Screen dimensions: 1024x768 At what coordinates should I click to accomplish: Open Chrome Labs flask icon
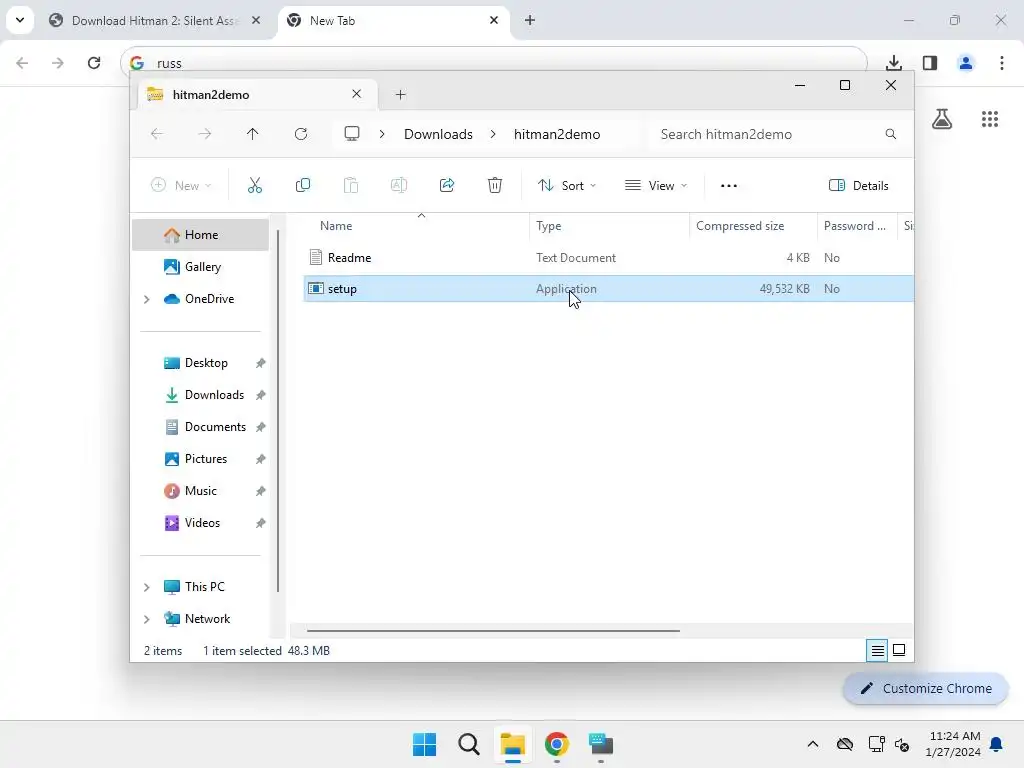pos(942,119)
